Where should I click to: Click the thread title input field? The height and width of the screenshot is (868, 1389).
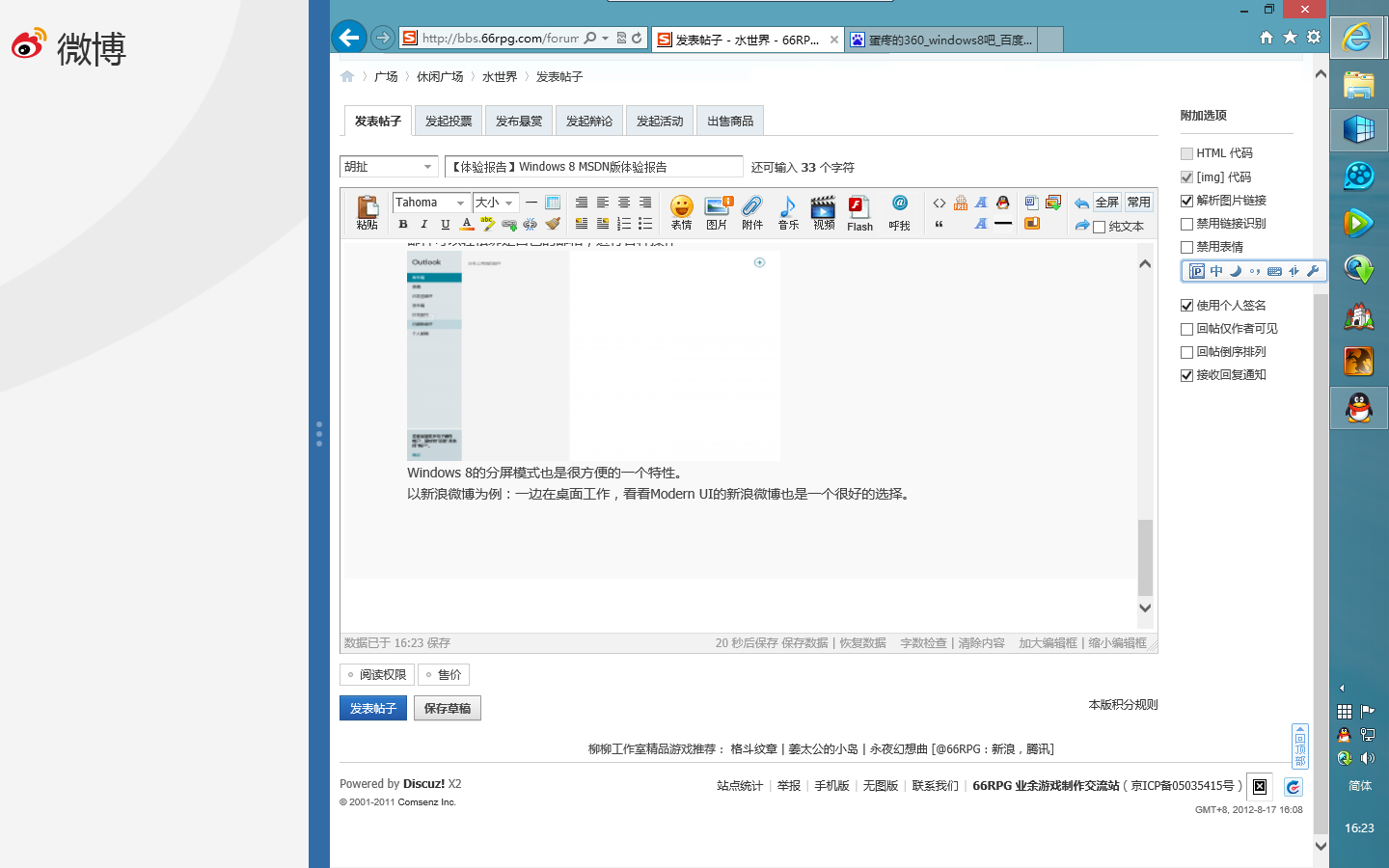click(594, 167)
